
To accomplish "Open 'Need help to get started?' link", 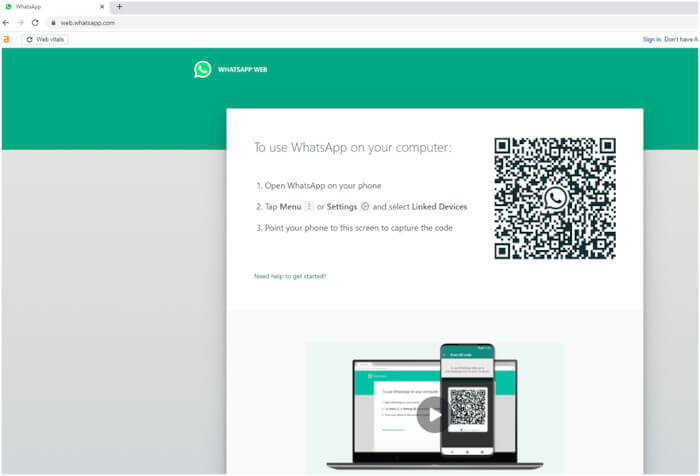I will [x=290, y=276].
